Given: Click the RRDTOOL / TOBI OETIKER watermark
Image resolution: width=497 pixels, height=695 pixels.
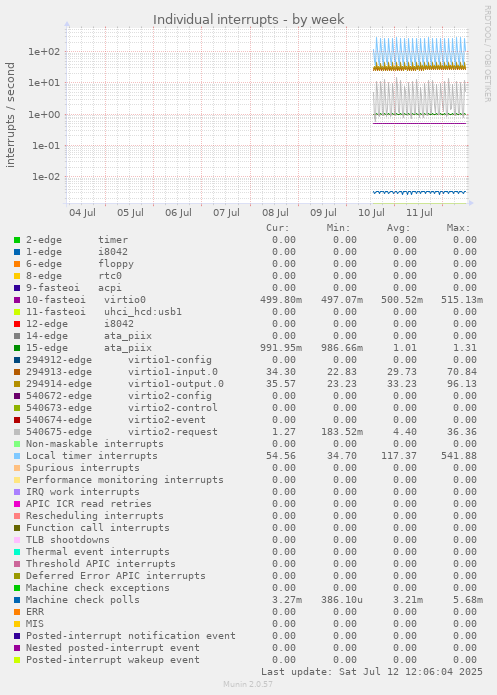Looking at the screenshot, I should point(487,54).
